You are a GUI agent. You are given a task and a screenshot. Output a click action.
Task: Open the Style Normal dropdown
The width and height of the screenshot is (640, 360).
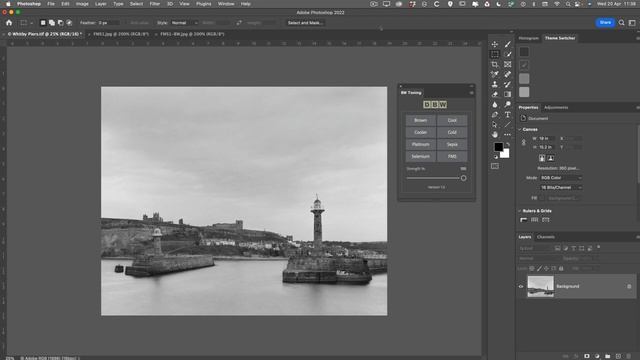coord(184,23)
